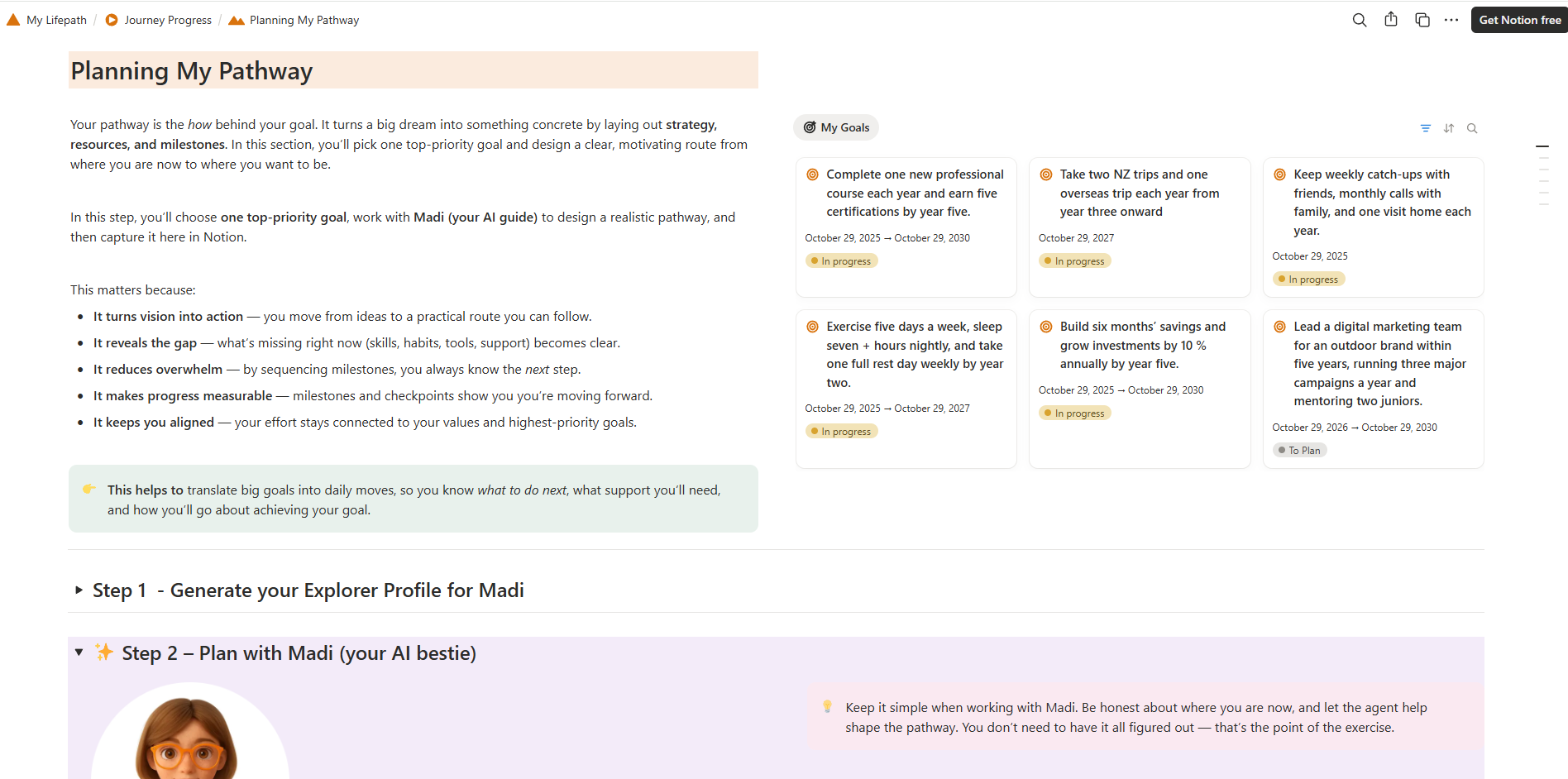The image size is (1568, 779).
Task: Select the My Goals view tab
Action: click(x=836, y=127)
